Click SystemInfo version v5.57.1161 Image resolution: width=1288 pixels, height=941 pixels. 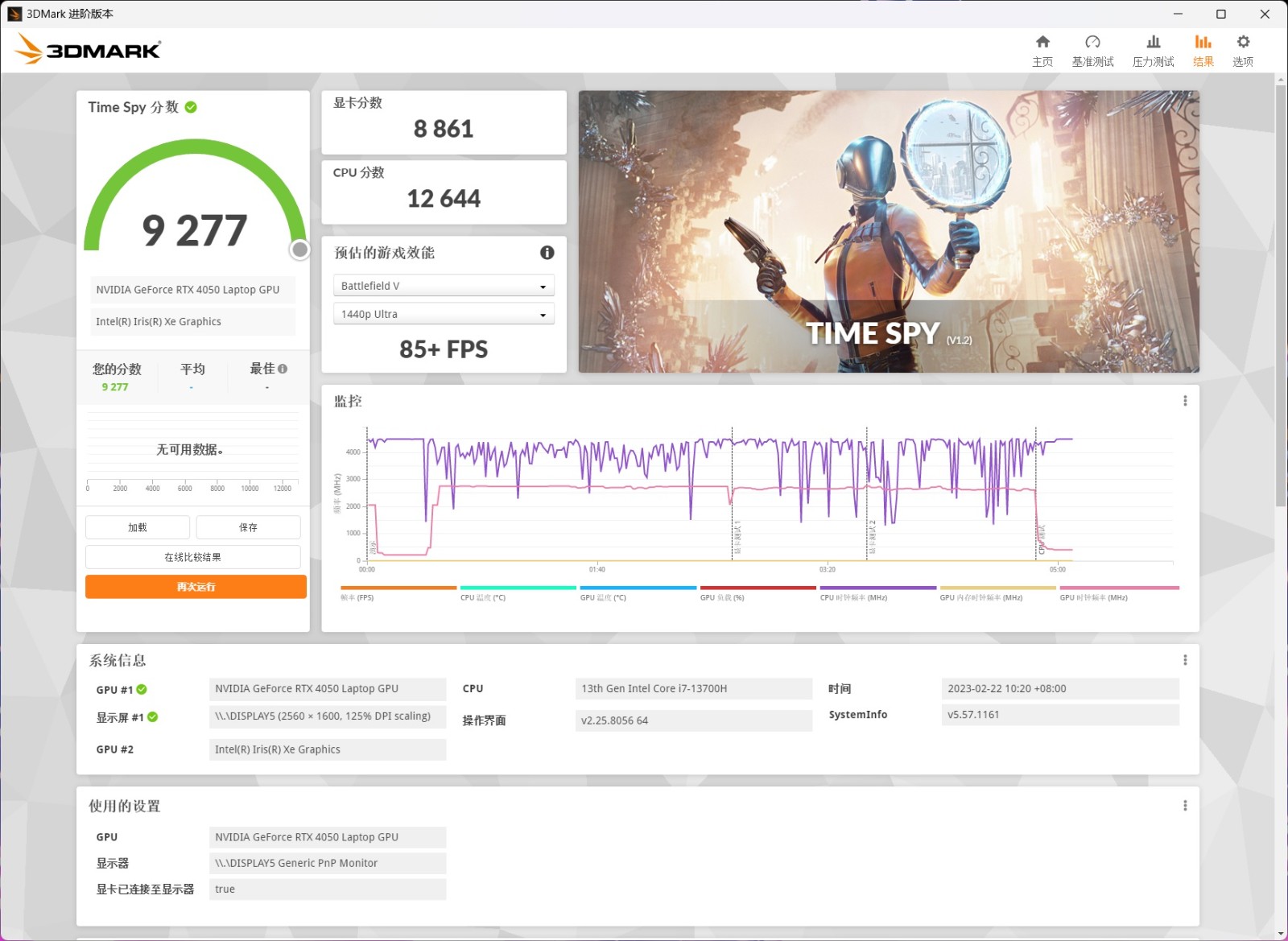pos(1060,714)
